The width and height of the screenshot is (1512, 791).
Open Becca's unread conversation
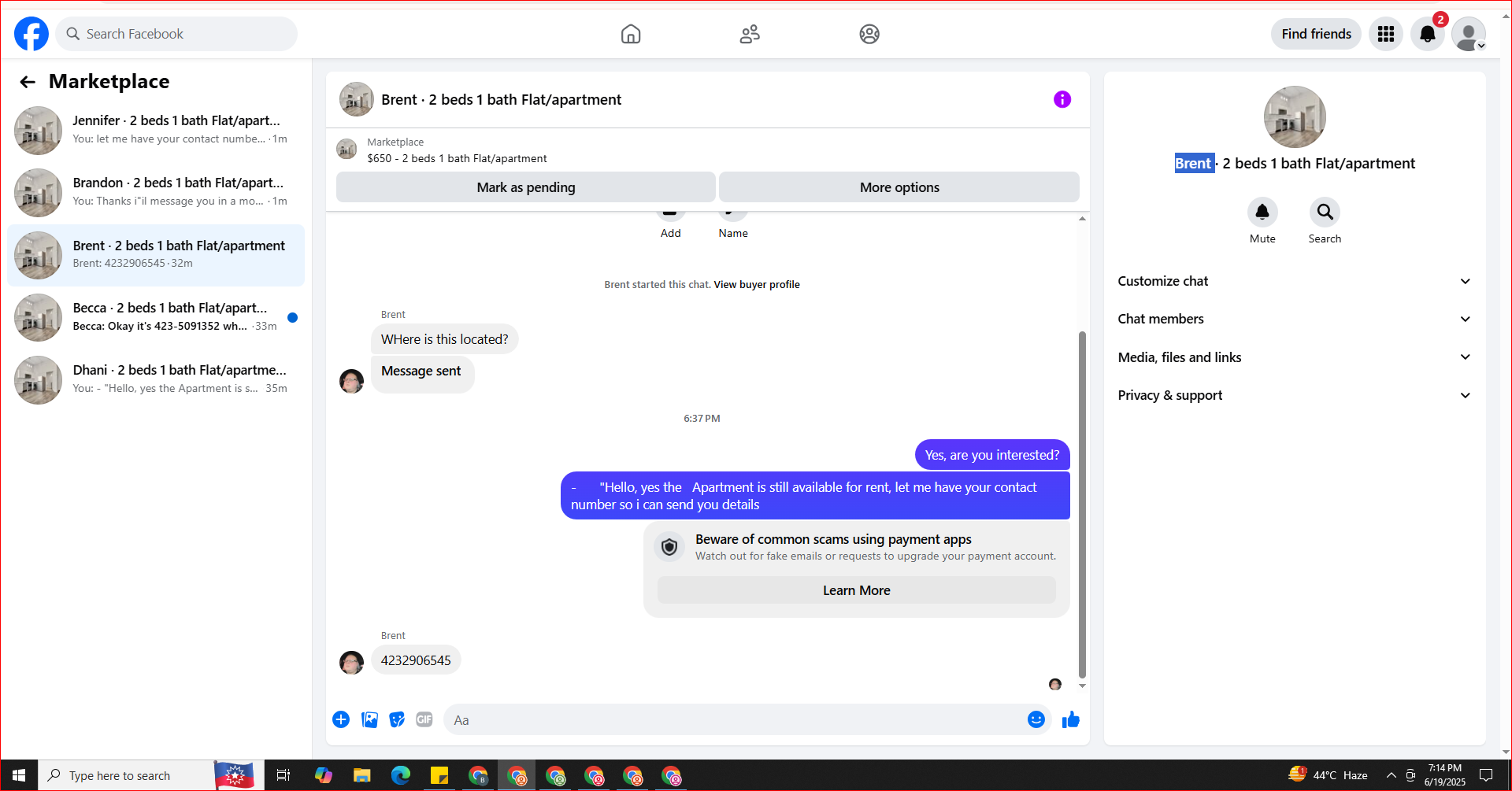[156, 317]
